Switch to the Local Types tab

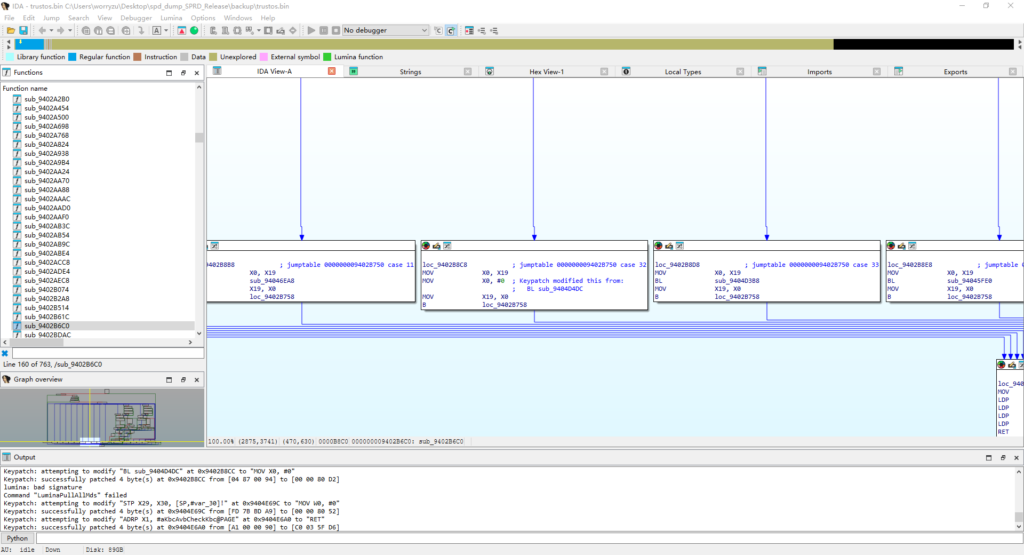(682, 72)
